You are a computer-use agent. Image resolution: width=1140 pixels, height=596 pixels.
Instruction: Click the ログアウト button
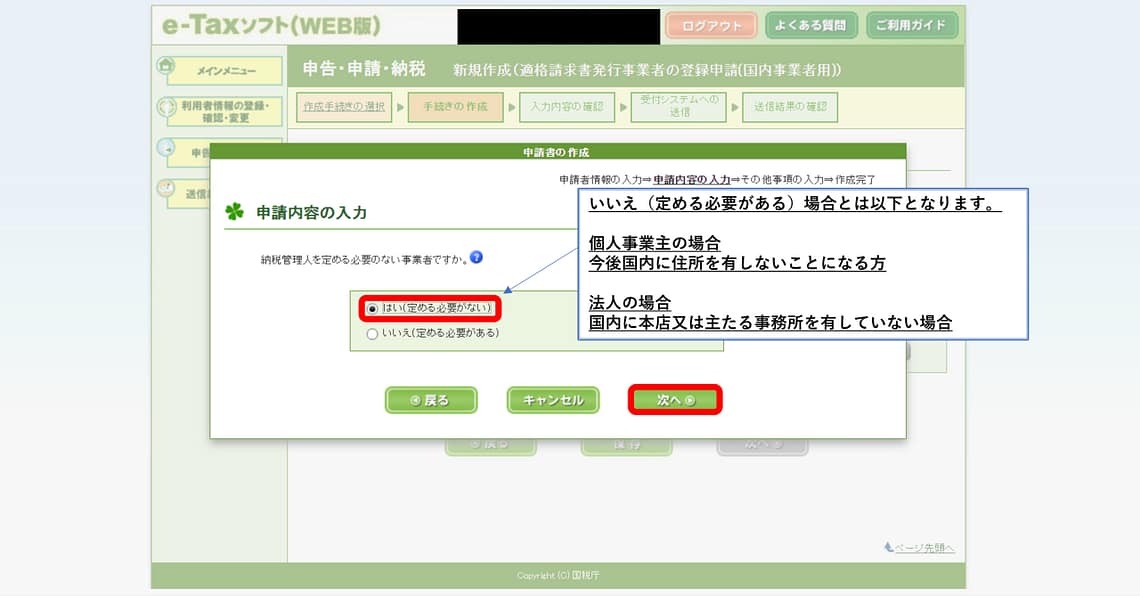pos(711,26)
